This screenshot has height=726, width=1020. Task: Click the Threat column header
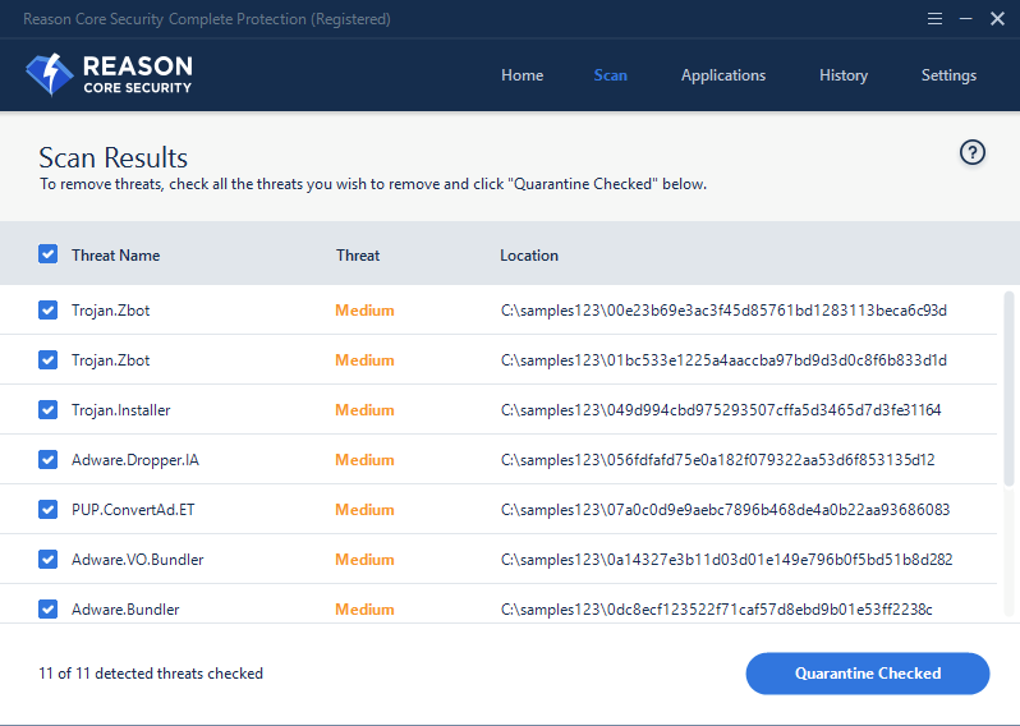coord(358,255)
